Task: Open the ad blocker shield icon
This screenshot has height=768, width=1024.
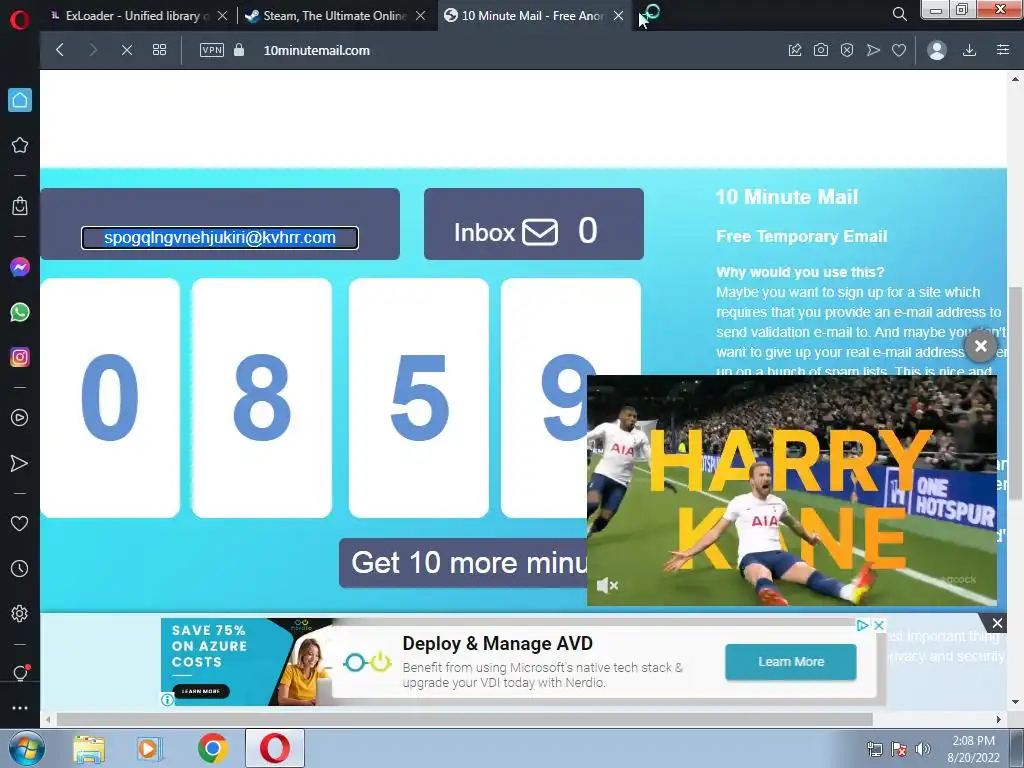Action: tap(847, 50)
